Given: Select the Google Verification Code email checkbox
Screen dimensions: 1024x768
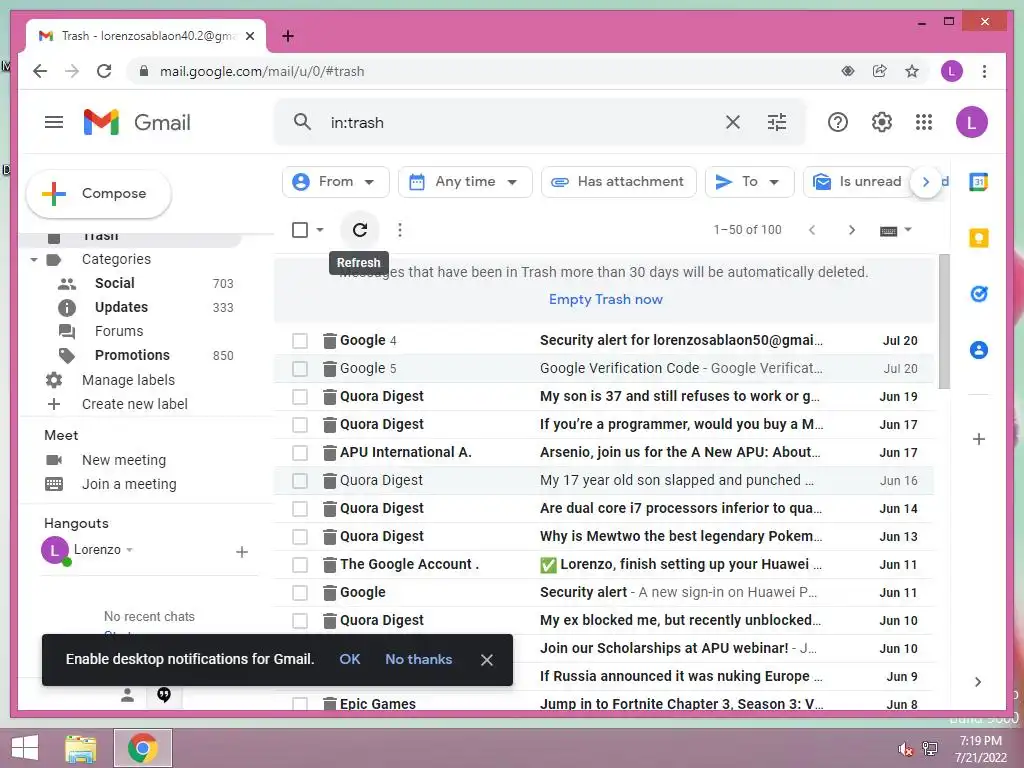Looking at the screenshot, I should [x=300, y=369].
